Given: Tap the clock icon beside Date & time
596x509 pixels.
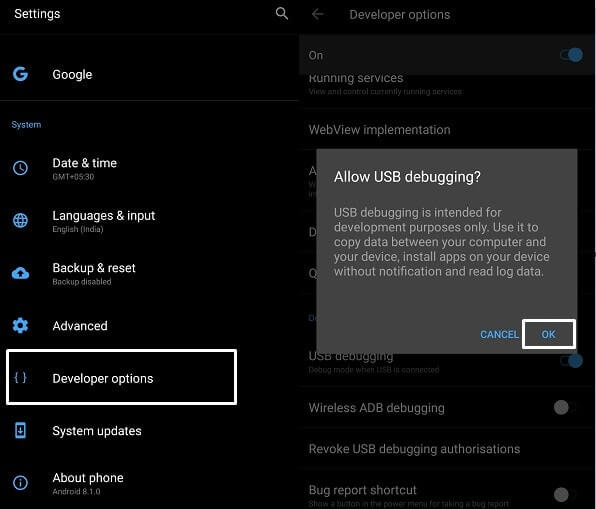Looking at the screenshot, I should (20, 168).
